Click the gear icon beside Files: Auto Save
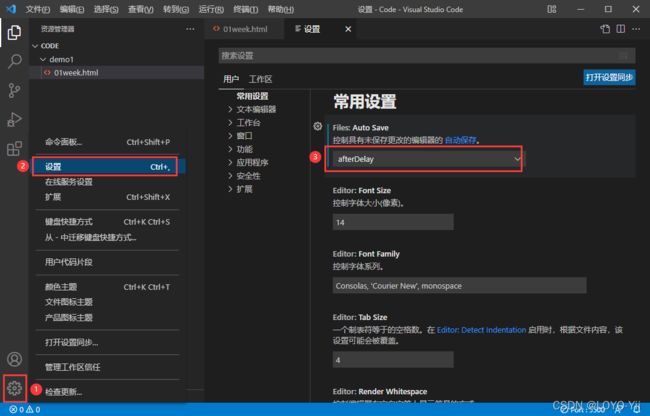The image size is (650, 416). pyautogui.click(x=318, y=126)
